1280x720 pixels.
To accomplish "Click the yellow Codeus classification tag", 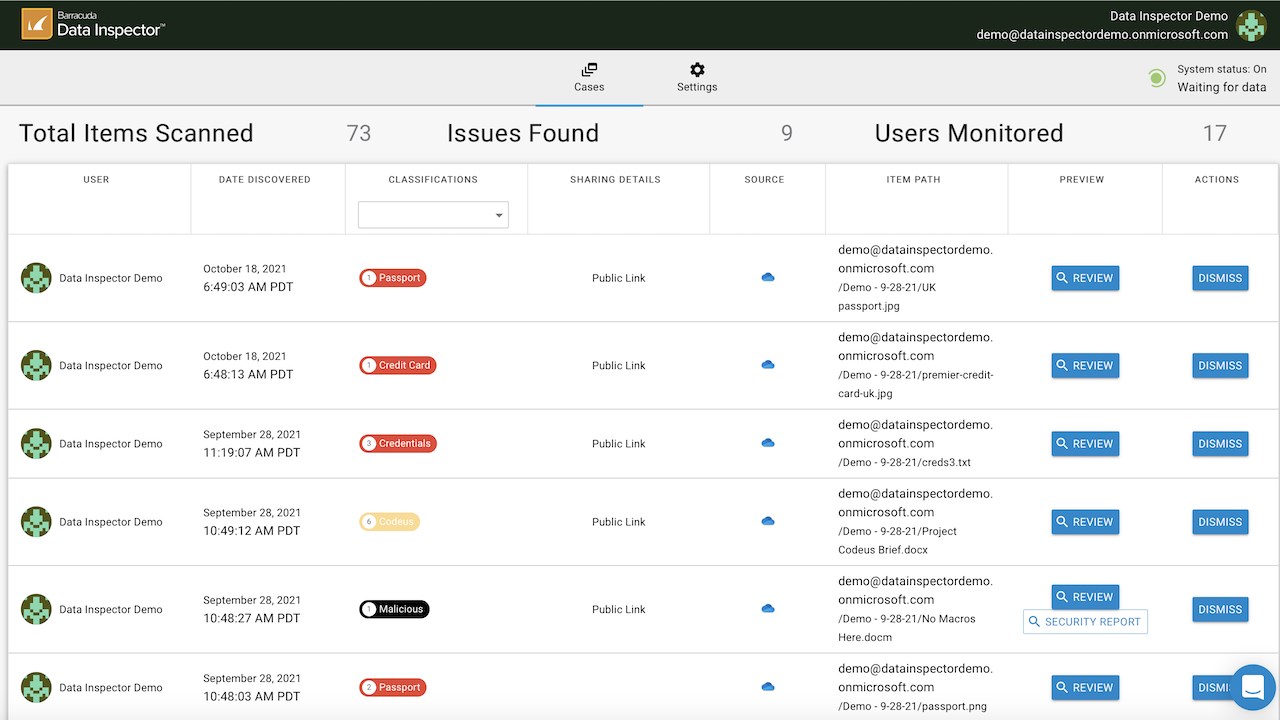I will pyautogui.click(x=389, y=522).
